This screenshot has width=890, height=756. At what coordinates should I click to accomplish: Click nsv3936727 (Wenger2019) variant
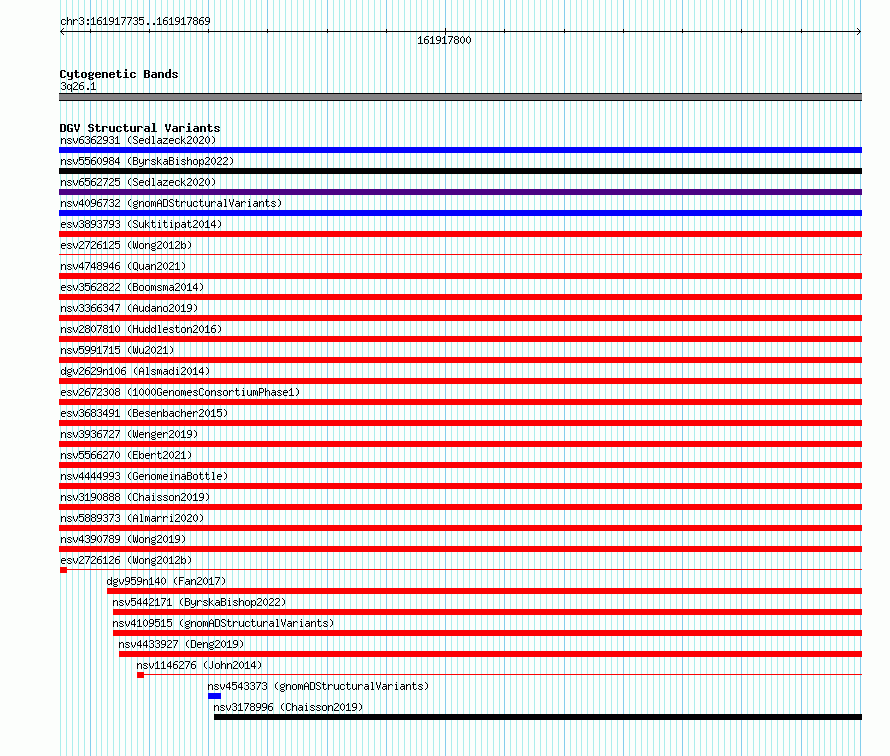[129, 434]
